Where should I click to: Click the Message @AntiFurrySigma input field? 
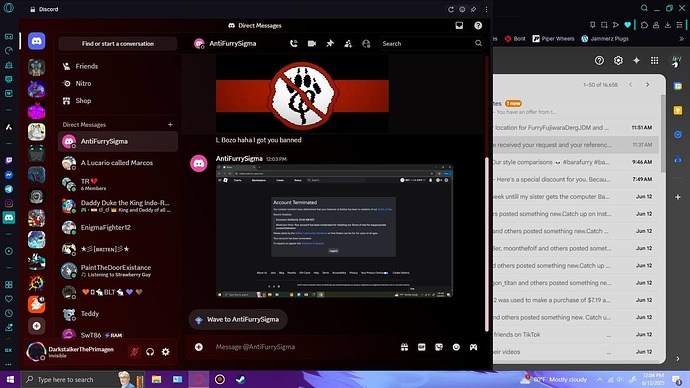click(x=304, y=347)
